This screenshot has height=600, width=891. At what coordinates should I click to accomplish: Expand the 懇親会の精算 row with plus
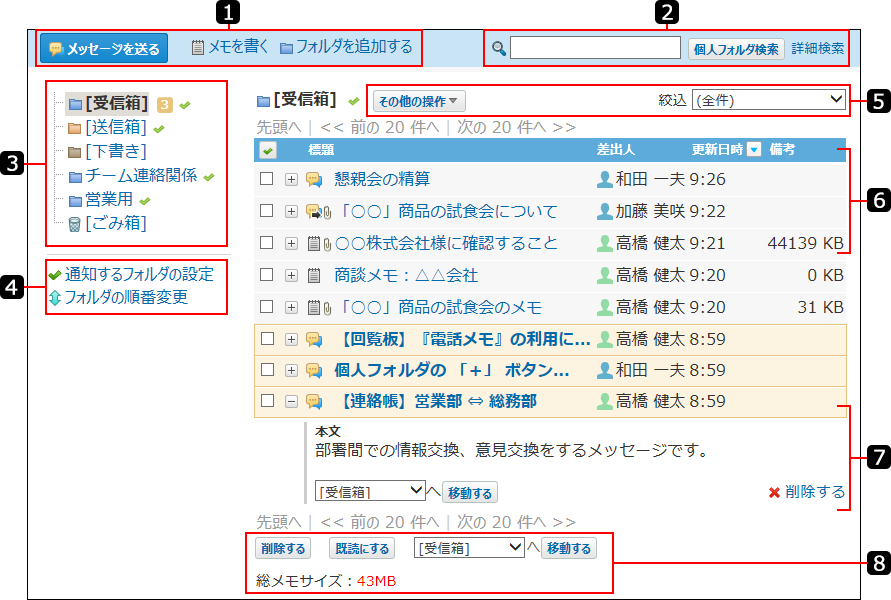coord(291,180)
